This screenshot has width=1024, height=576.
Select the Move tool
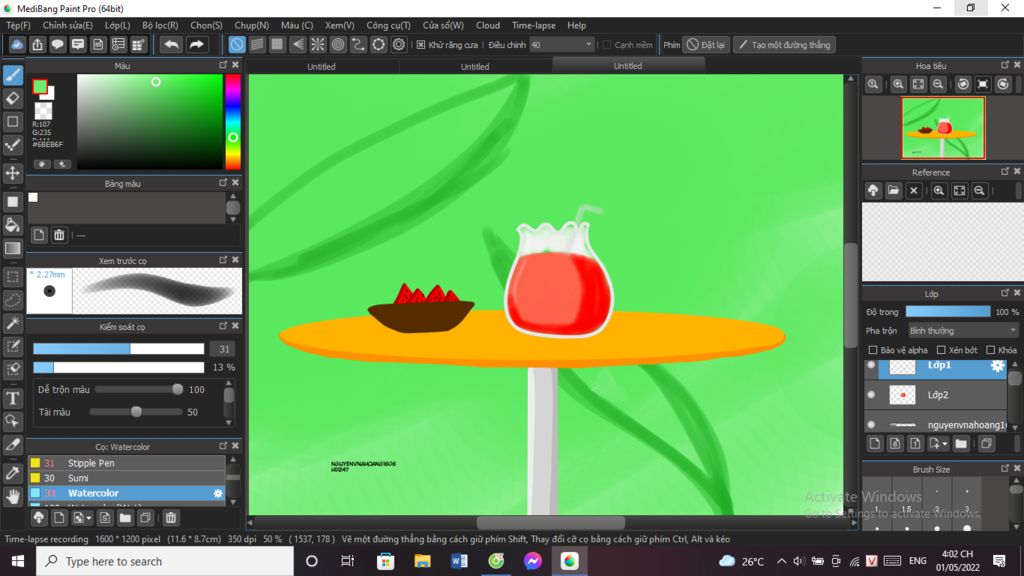12,173
